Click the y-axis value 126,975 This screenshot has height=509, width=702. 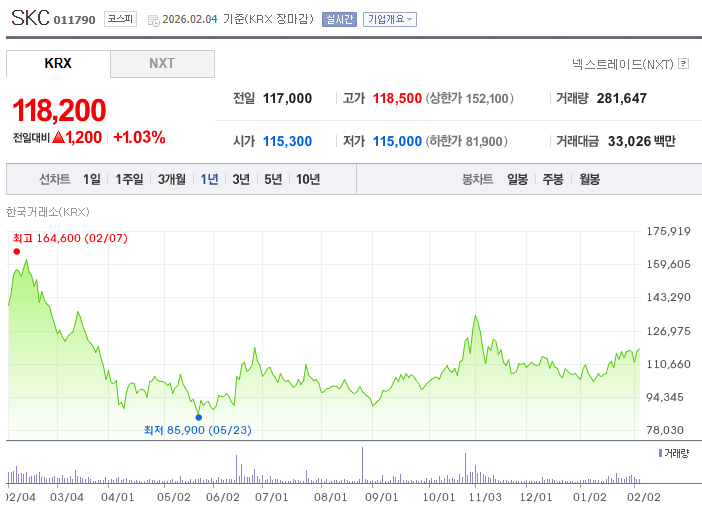coord(668,331)
